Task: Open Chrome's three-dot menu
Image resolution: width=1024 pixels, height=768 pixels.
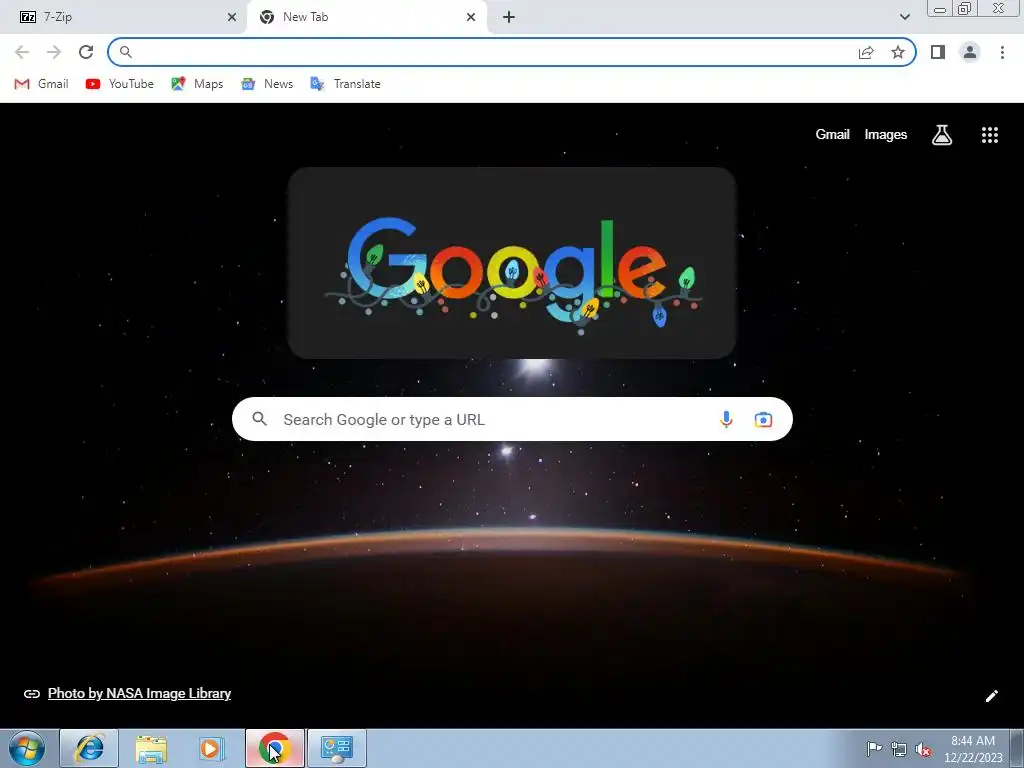Action: (x=1002, y=52)
